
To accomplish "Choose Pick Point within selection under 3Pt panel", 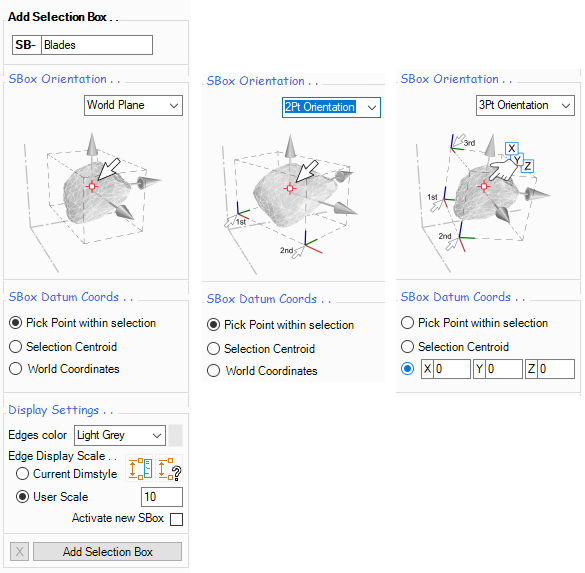I will [474, 323].
